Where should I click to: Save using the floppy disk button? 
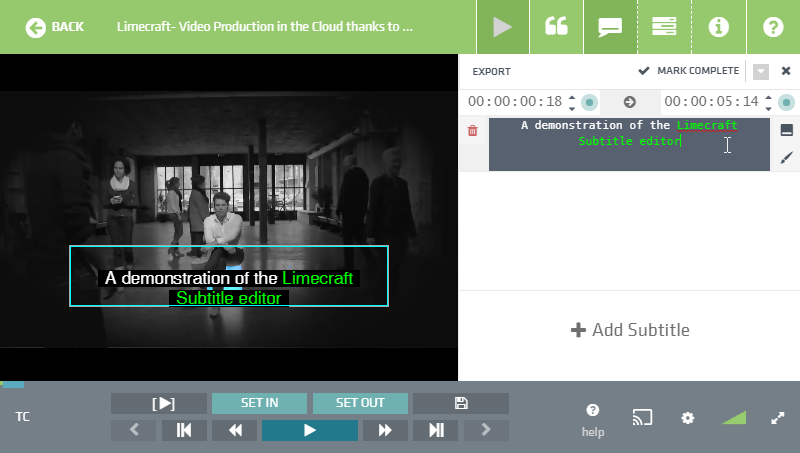[x=461, y=403]
